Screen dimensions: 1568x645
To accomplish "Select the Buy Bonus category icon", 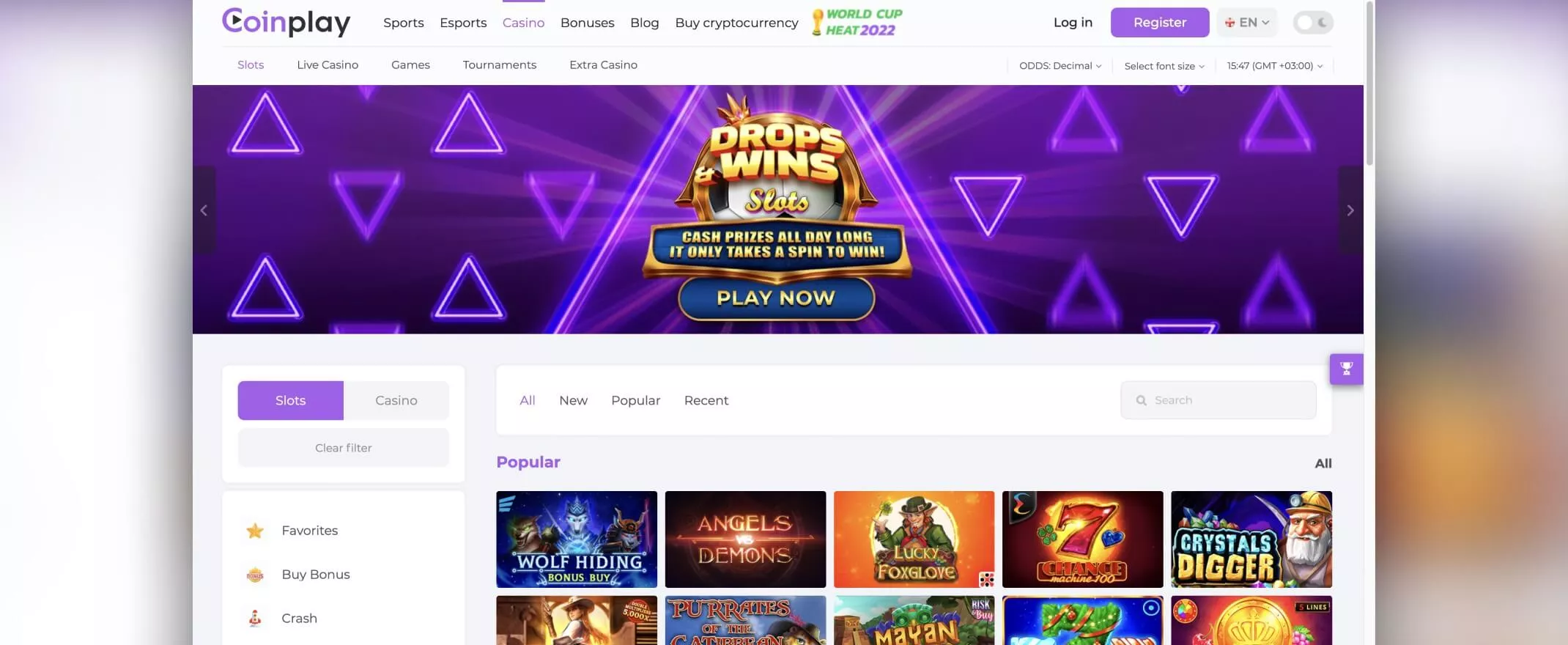I will [255, 575].
